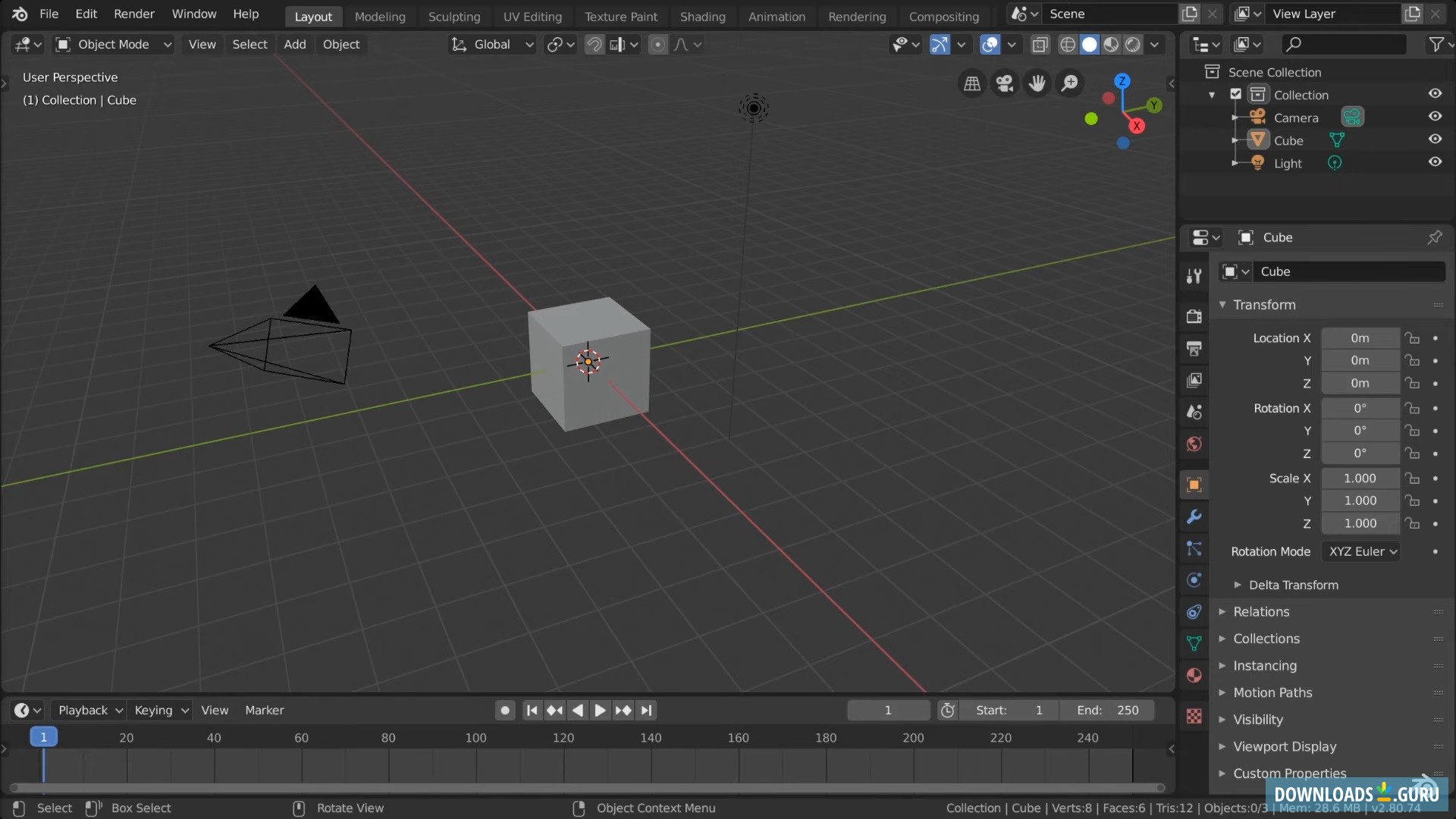1456x819 pixels.
Task: Open the Material properties tab icon
Action: tap(1194, 676)
